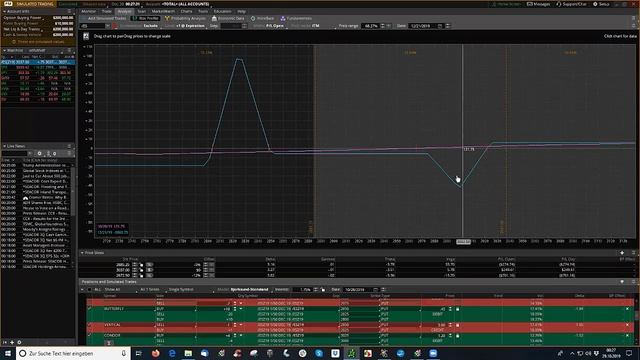Open Firefox from the taskbar
Image resolution: width=640 pixels, height=360 pixels.
coord(156,353)
